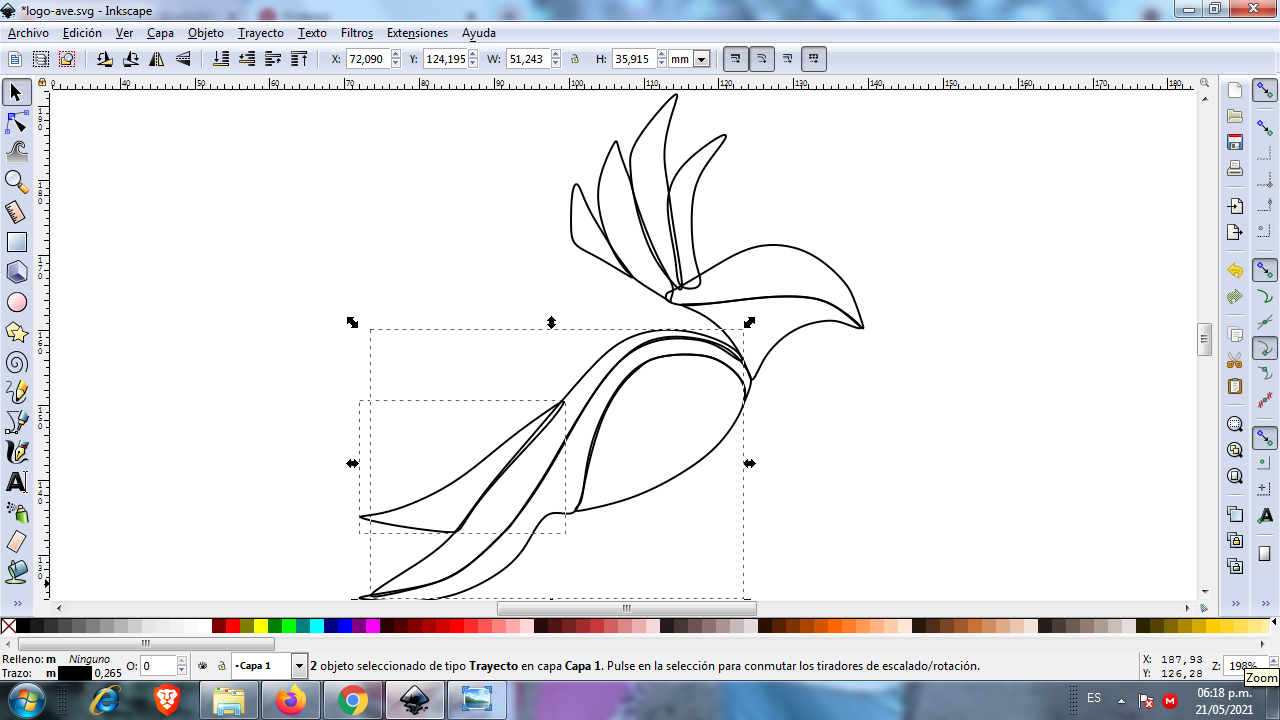Pick the yellow palette swatch
The width and height of the screenshot is (1280, 720).
261,626
